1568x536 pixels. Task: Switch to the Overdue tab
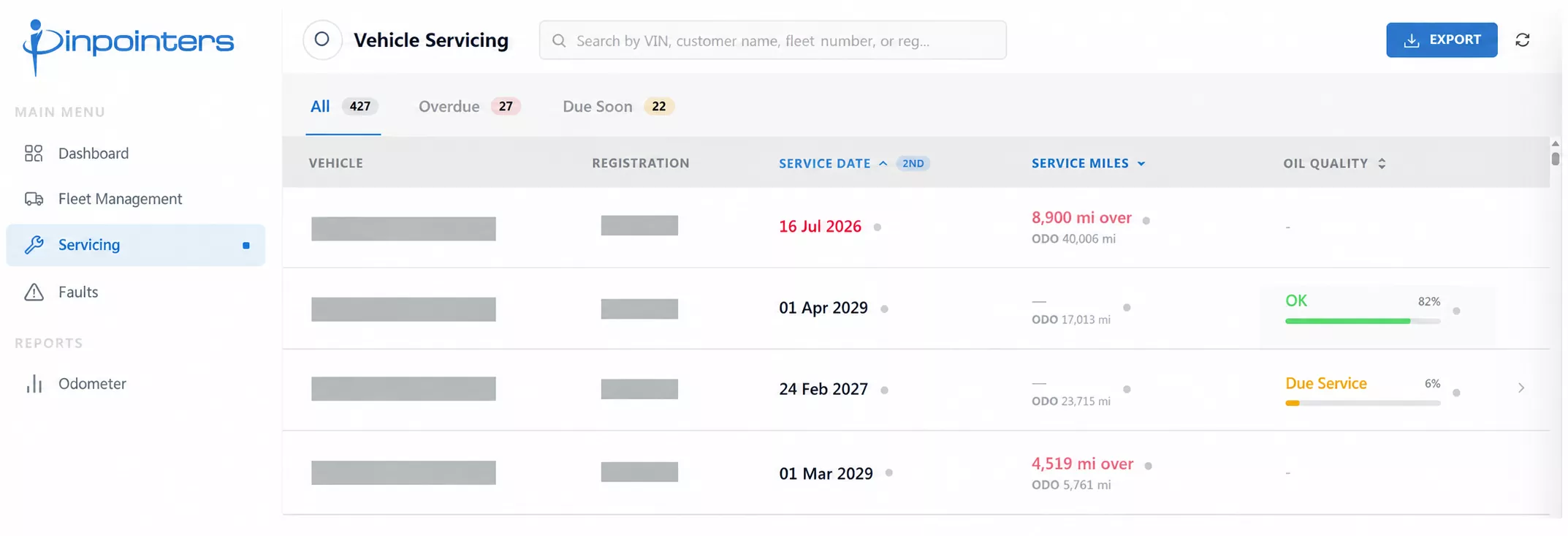(x=469, y=107)
